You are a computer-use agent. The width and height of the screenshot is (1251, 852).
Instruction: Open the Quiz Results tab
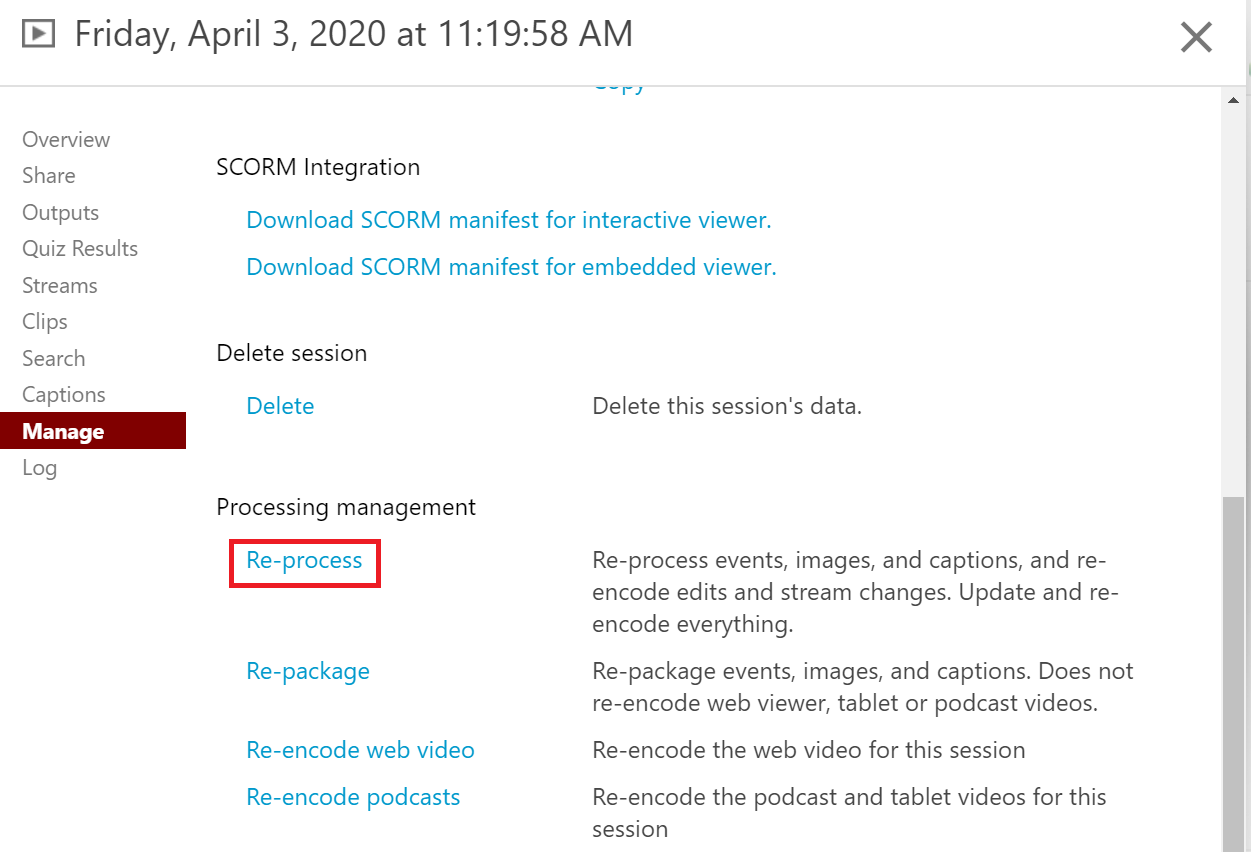80,248
